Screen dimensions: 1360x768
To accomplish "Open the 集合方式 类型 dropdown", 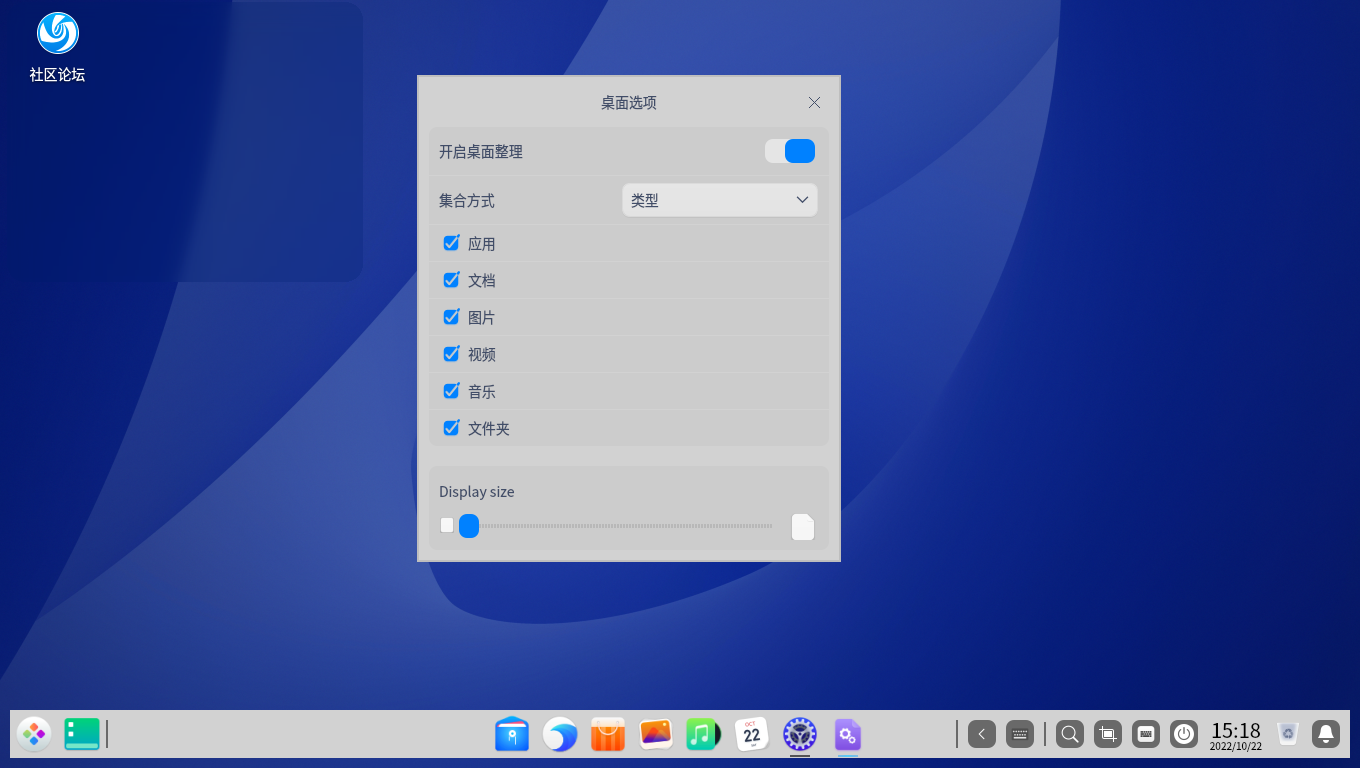I will 719,200.
